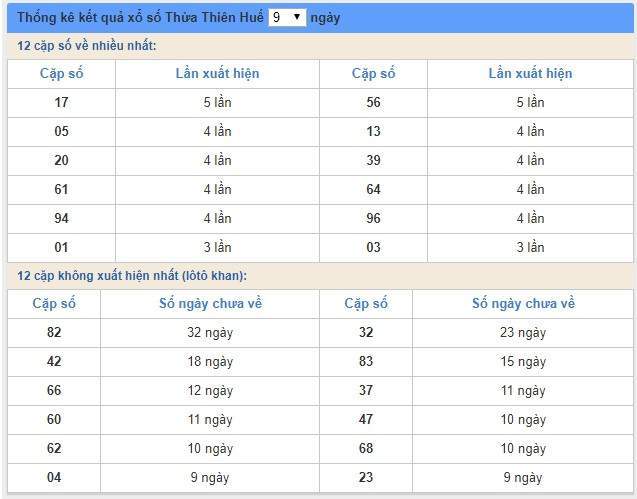Select pair number 66 cell
Image resolution: width=637 pixels, height=499 pixels.
click(x=54, y=391)
